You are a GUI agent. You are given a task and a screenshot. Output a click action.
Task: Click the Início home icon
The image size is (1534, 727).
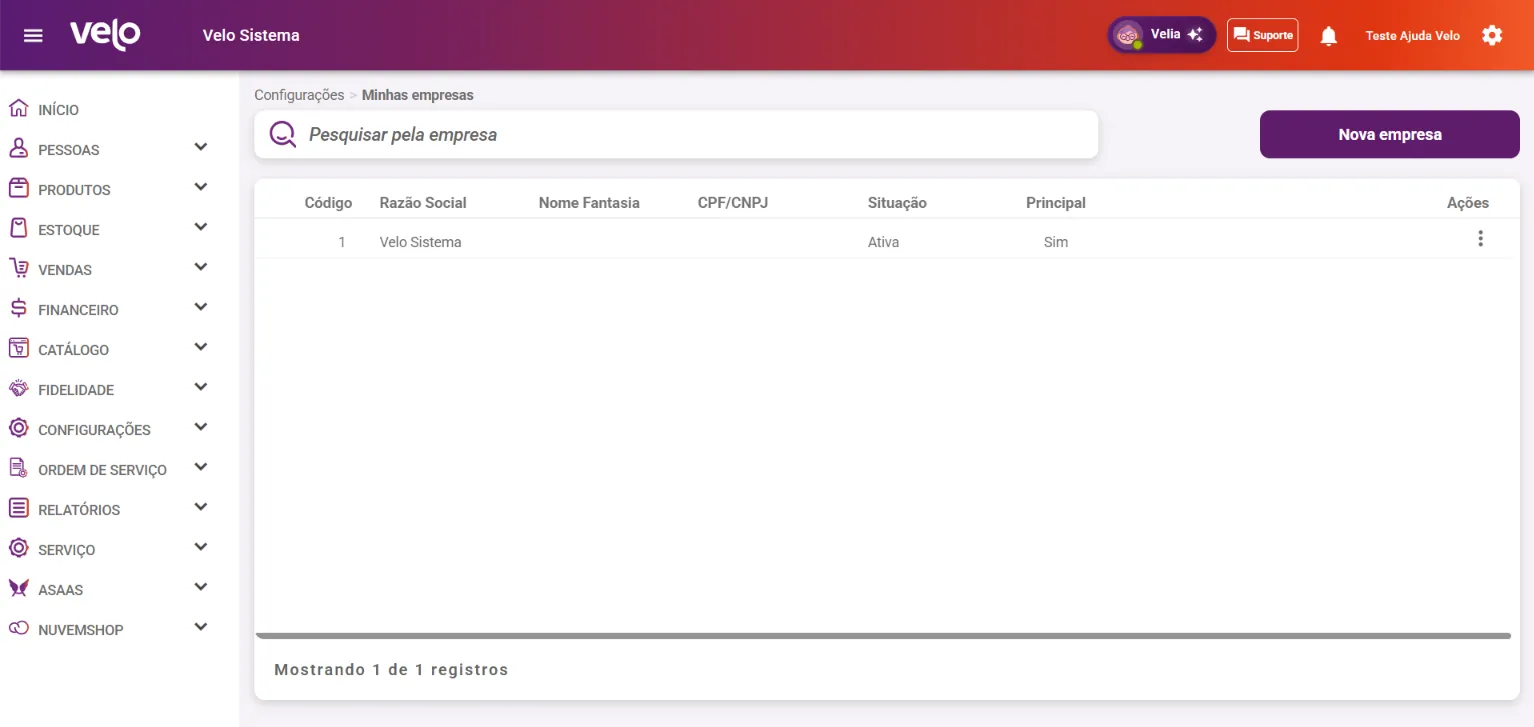pyautogui.click(x=18, y=108)
